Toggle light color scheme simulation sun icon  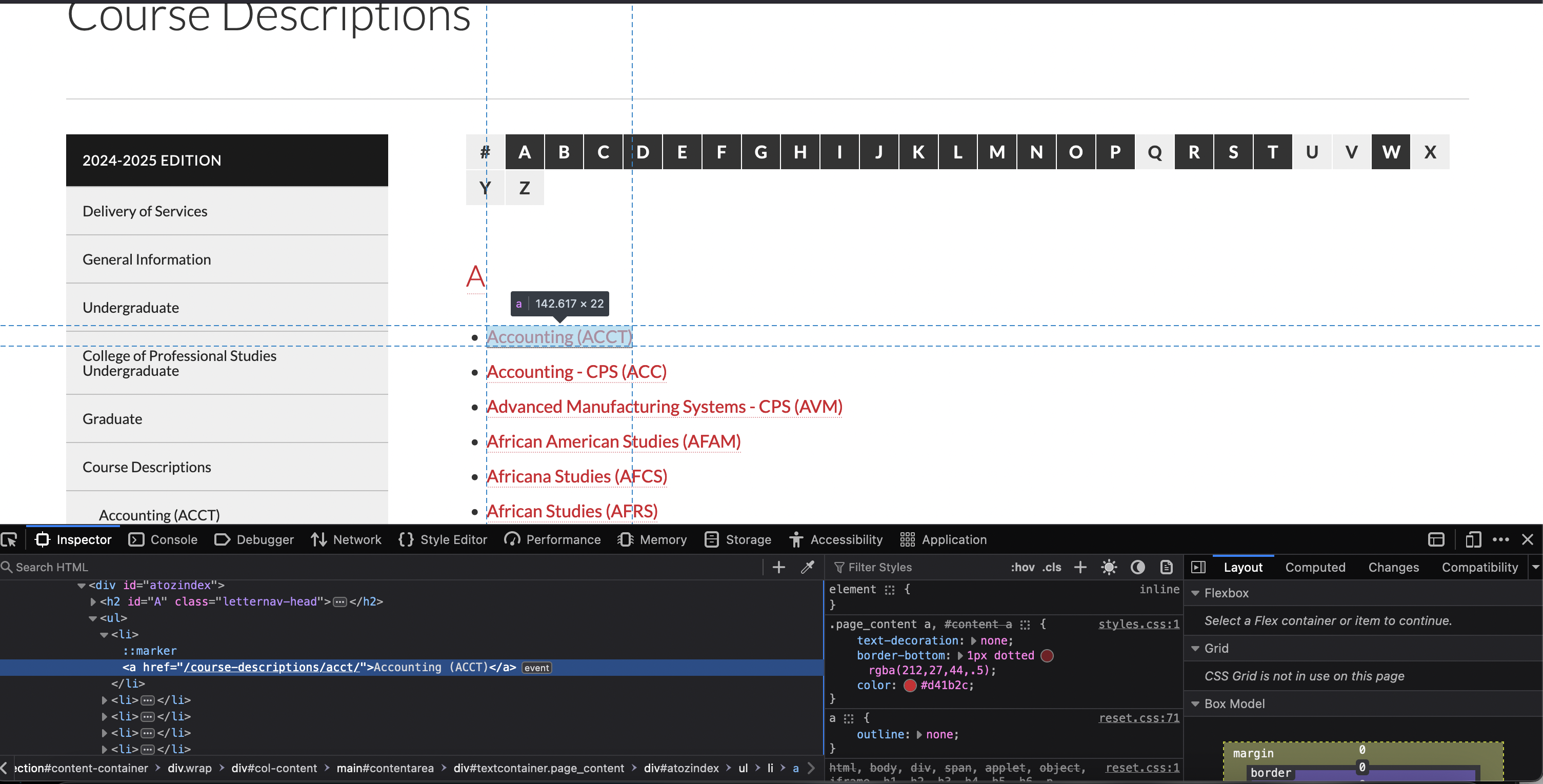coord(1108,567)
